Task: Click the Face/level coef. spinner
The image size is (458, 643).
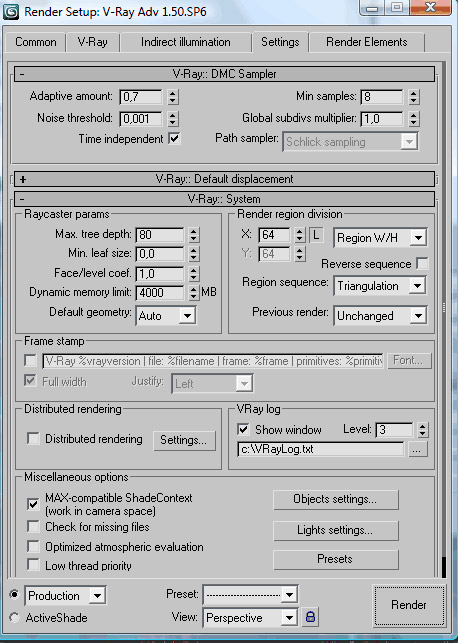Action: point(194,274)
